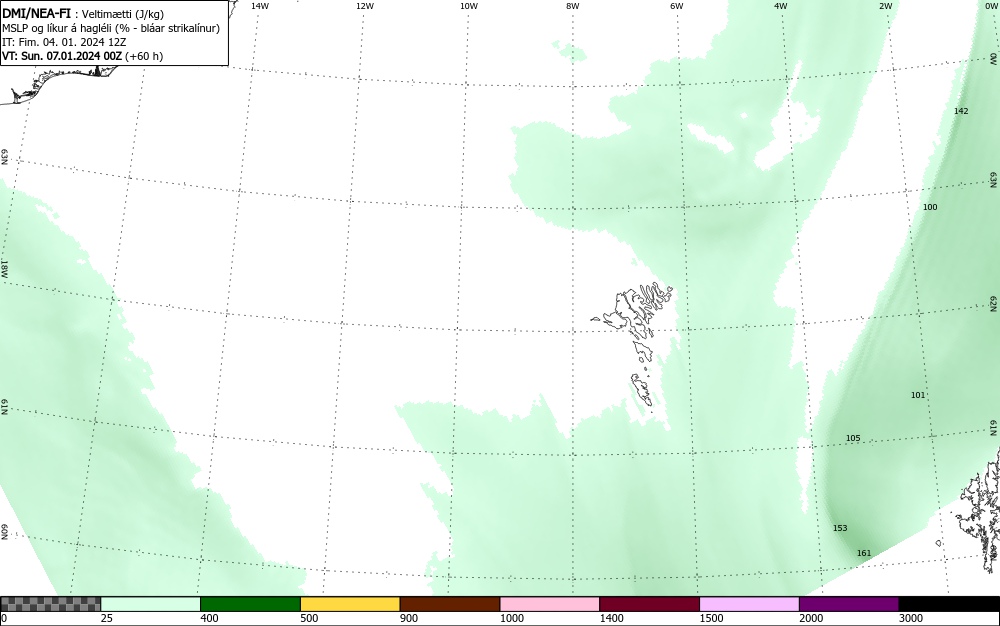Click the "8W" longitude label
Image resolution: width=1000 pixels, height=626 pixels.
coord(573,6)
